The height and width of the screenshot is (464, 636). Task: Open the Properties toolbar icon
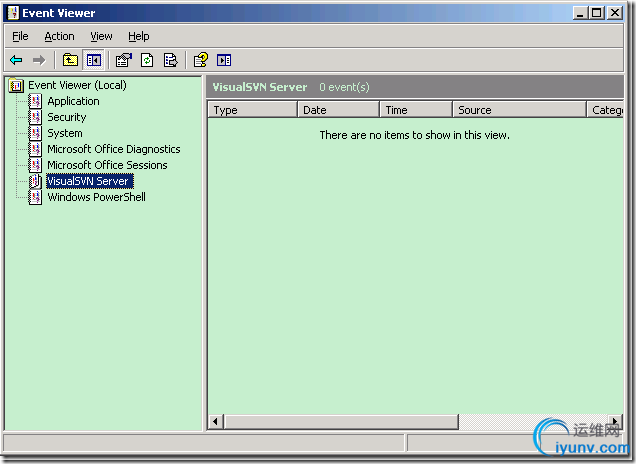tap(124, 60)
